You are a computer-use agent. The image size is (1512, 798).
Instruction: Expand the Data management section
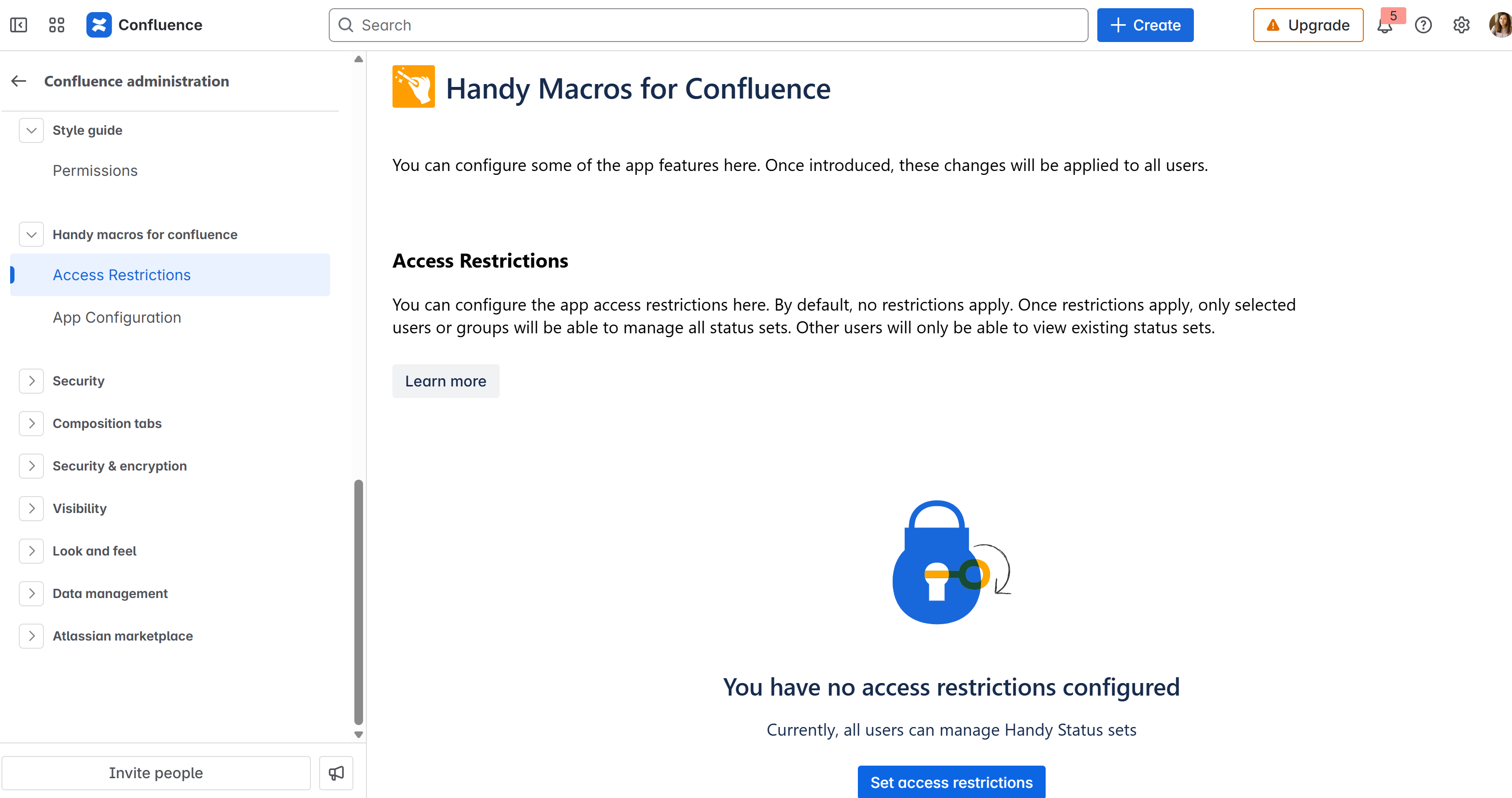[x=32, y=594]
